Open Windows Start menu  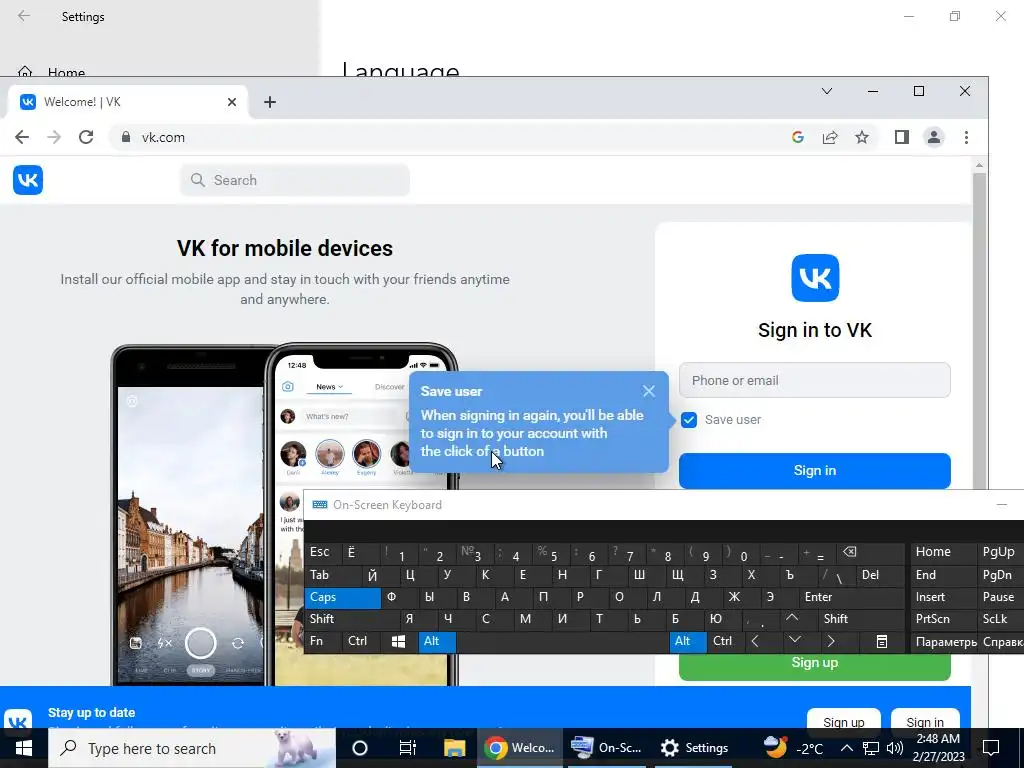click(24, 748)
